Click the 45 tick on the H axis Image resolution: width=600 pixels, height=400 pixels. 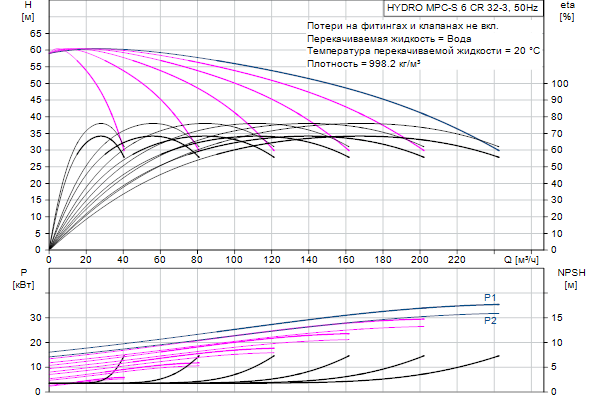35,100
